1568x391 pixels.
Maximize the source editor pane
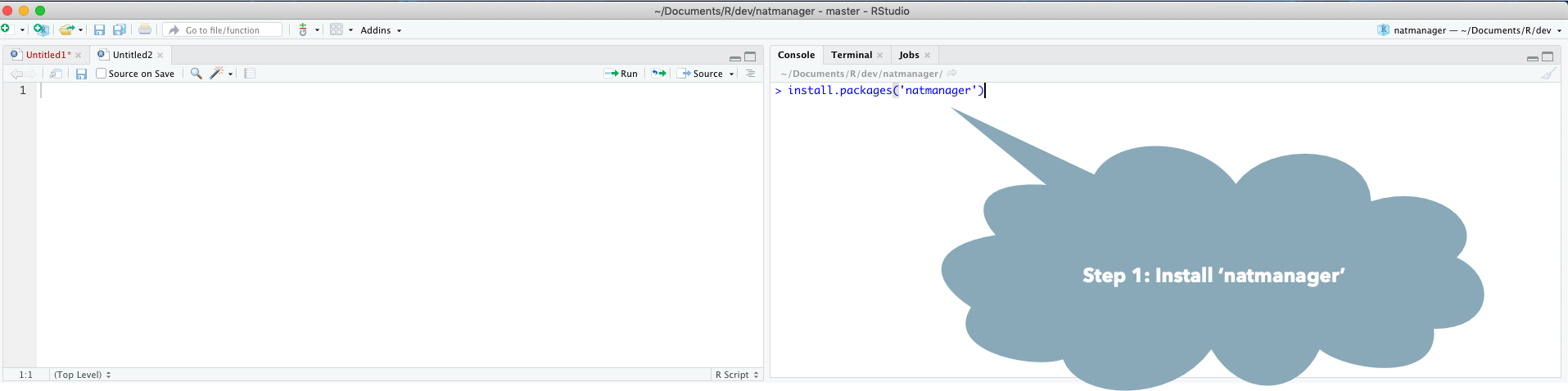click(750, 56)
